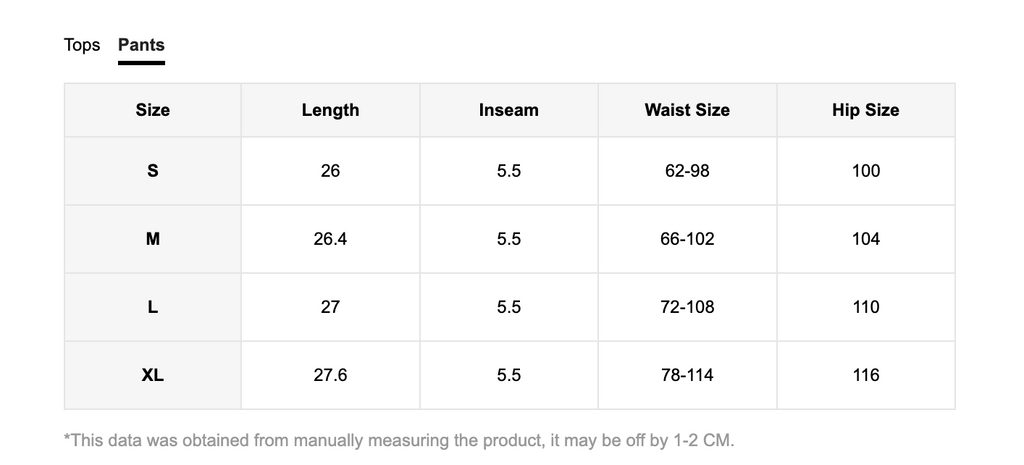Click the Hip Size column header
1024x465 pixels.
(866, 110)
